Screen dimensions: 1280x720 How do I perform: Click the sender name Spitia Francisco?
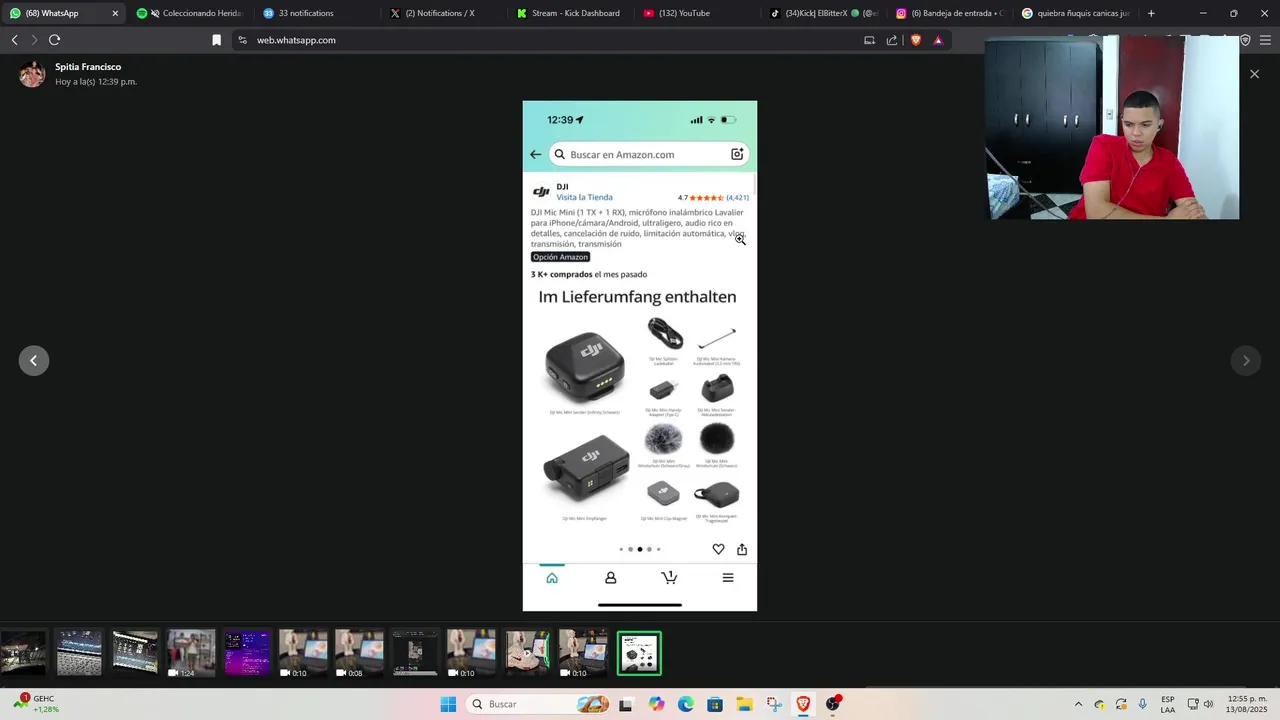click(88, 67)
